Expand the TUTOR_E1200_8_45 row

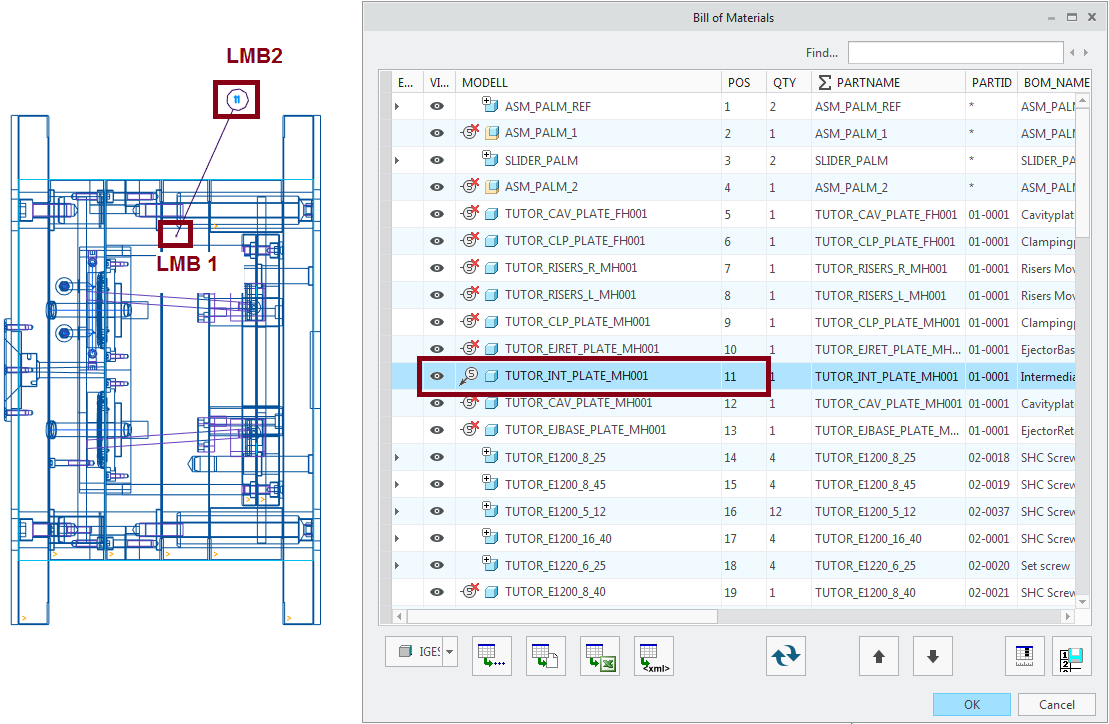pos(397,484)
